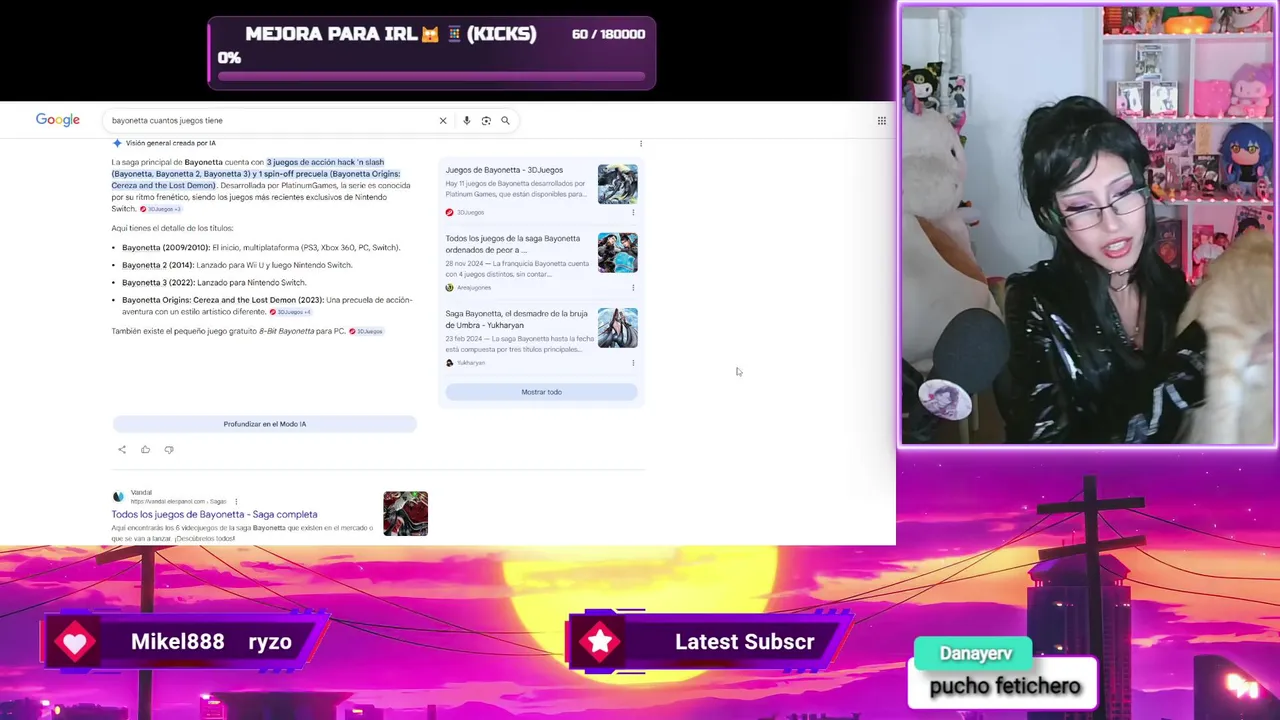Click the 3DJuegos chip after 8-Bit Bayonetta
This screenshot has width=1280, height=720.
(366, 331)
